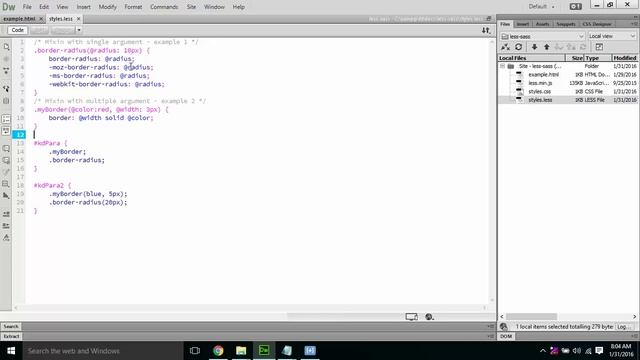Click the Format Source Code icon
Screen dimensions: 640x360
6,238
